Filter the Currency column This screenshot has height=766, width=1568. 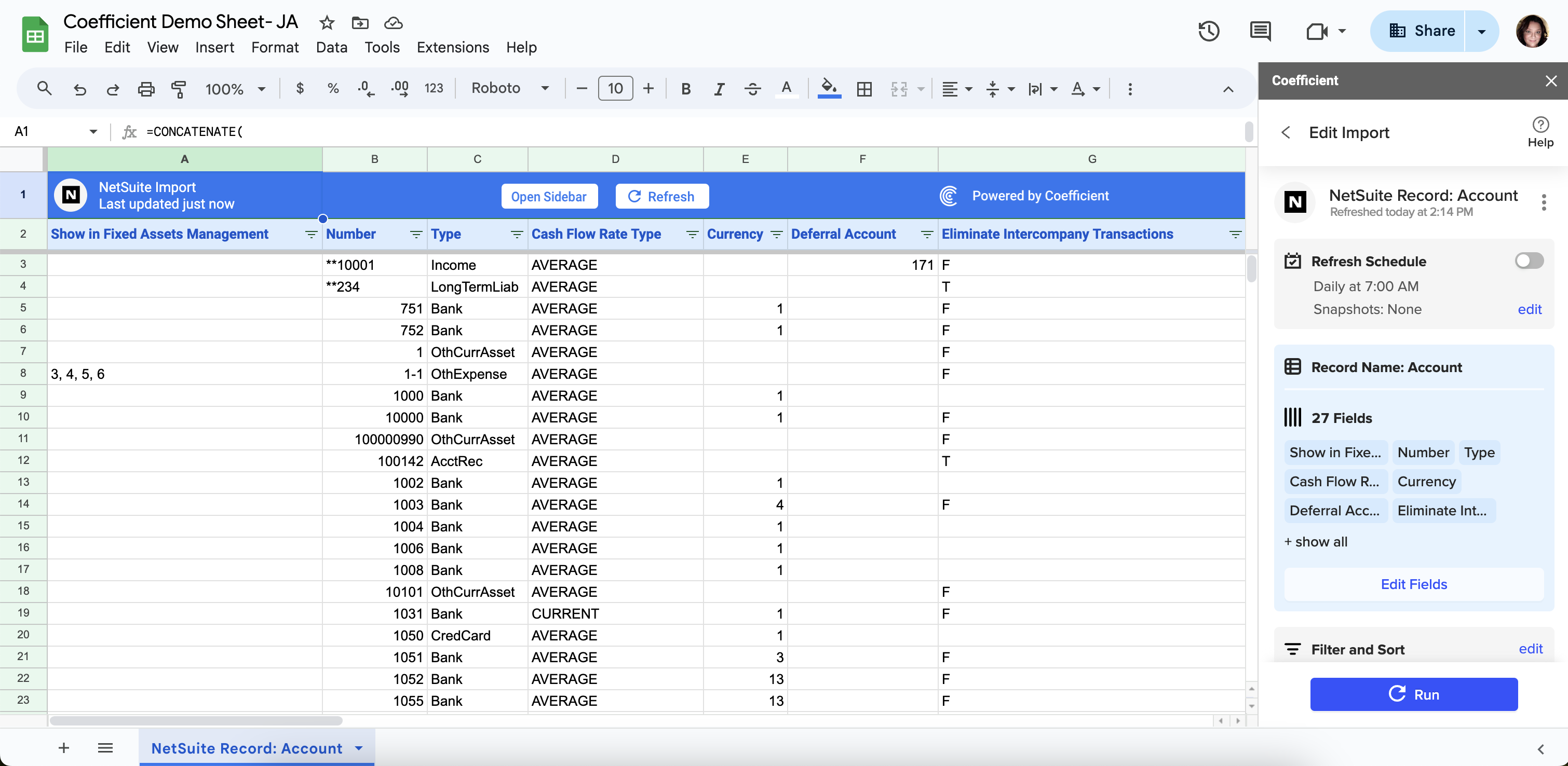[776, 234]
